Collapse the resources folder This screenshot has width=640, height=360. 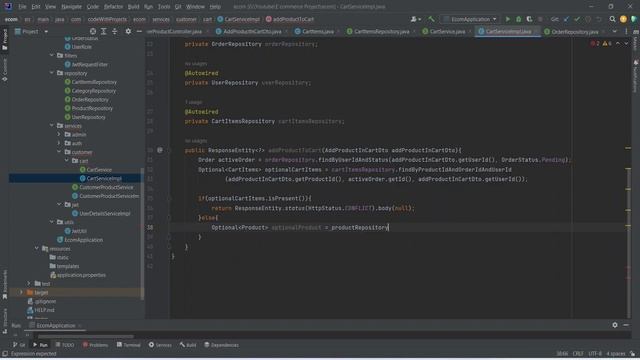[x=37, y=249]
